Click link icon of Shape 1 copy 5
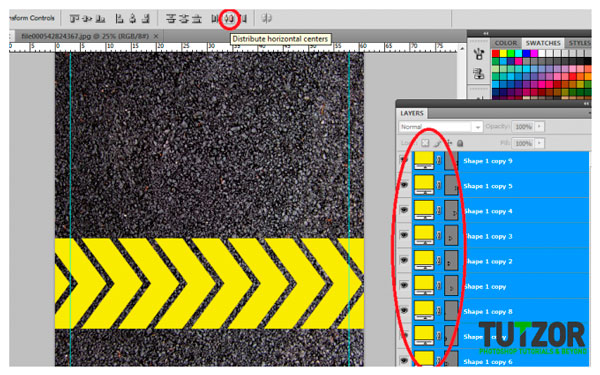This screenshot has height=375, width=600. (x=439, y=186)
